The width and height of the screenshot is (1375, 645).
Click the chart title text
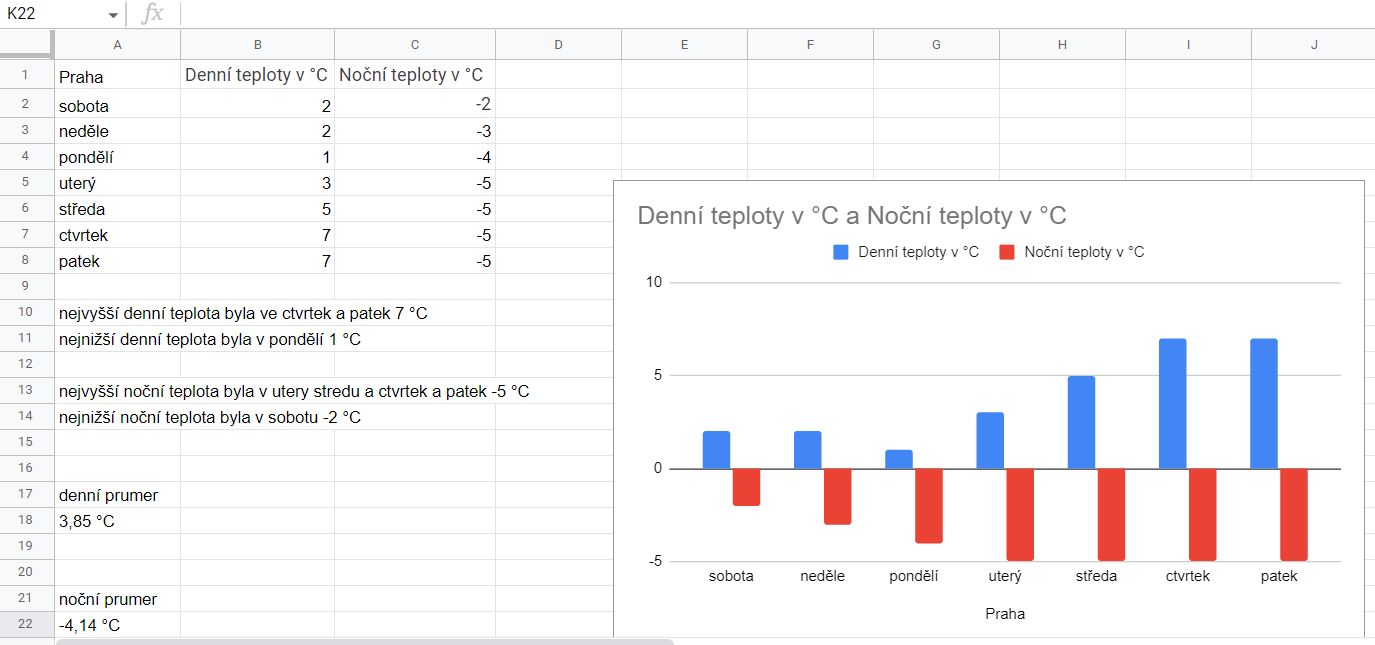(852, 216)
